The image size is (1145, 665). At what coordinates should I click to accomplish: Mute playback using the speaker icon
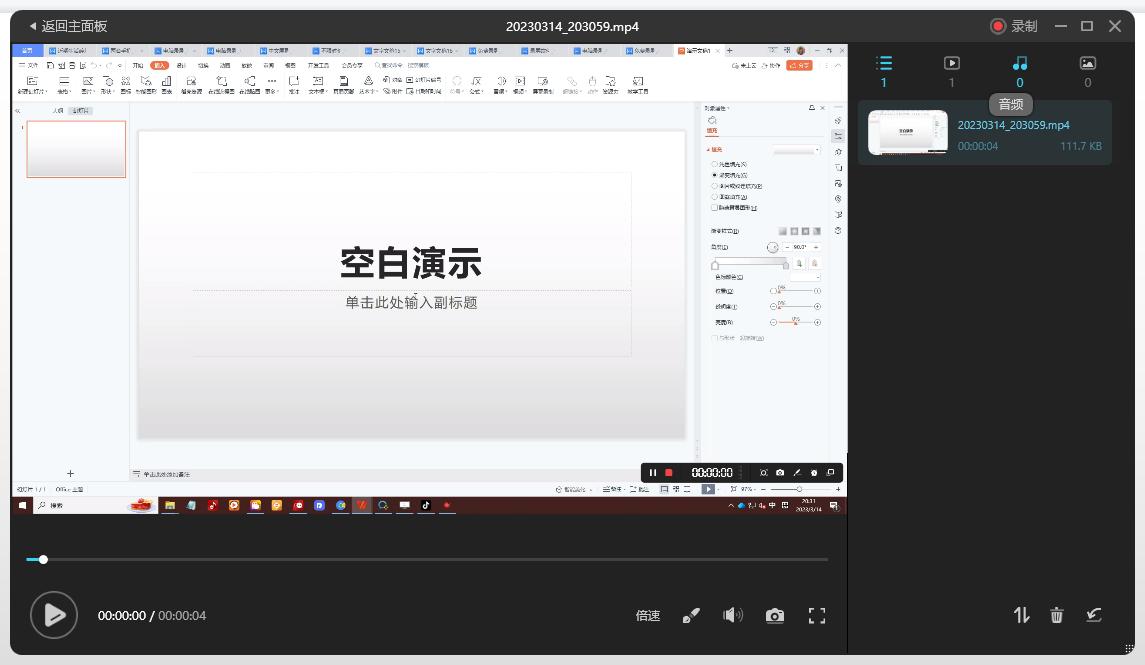733,615
